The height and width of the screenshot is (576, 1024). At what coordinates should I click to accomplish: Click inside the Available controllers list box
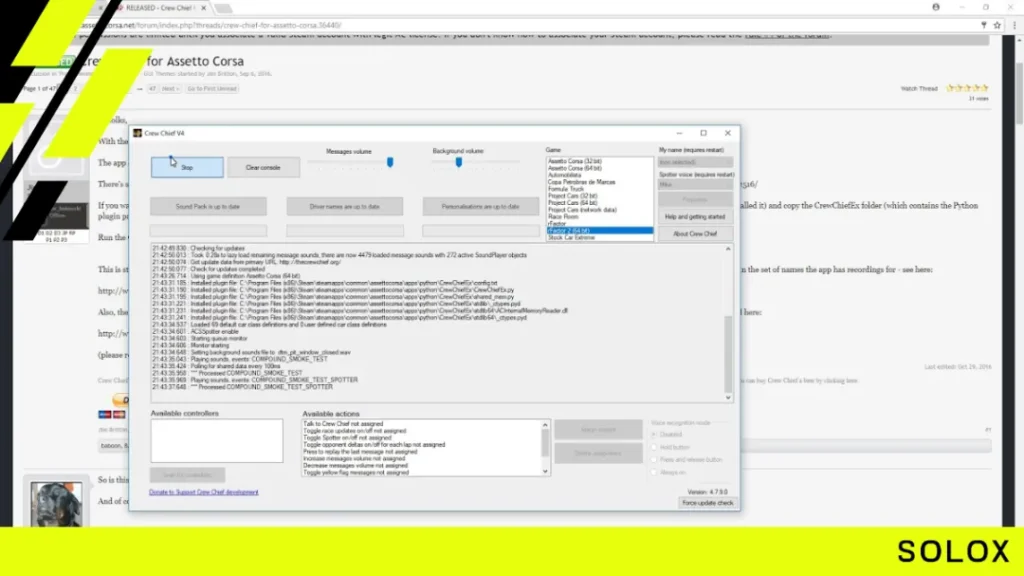coord(217,441)
